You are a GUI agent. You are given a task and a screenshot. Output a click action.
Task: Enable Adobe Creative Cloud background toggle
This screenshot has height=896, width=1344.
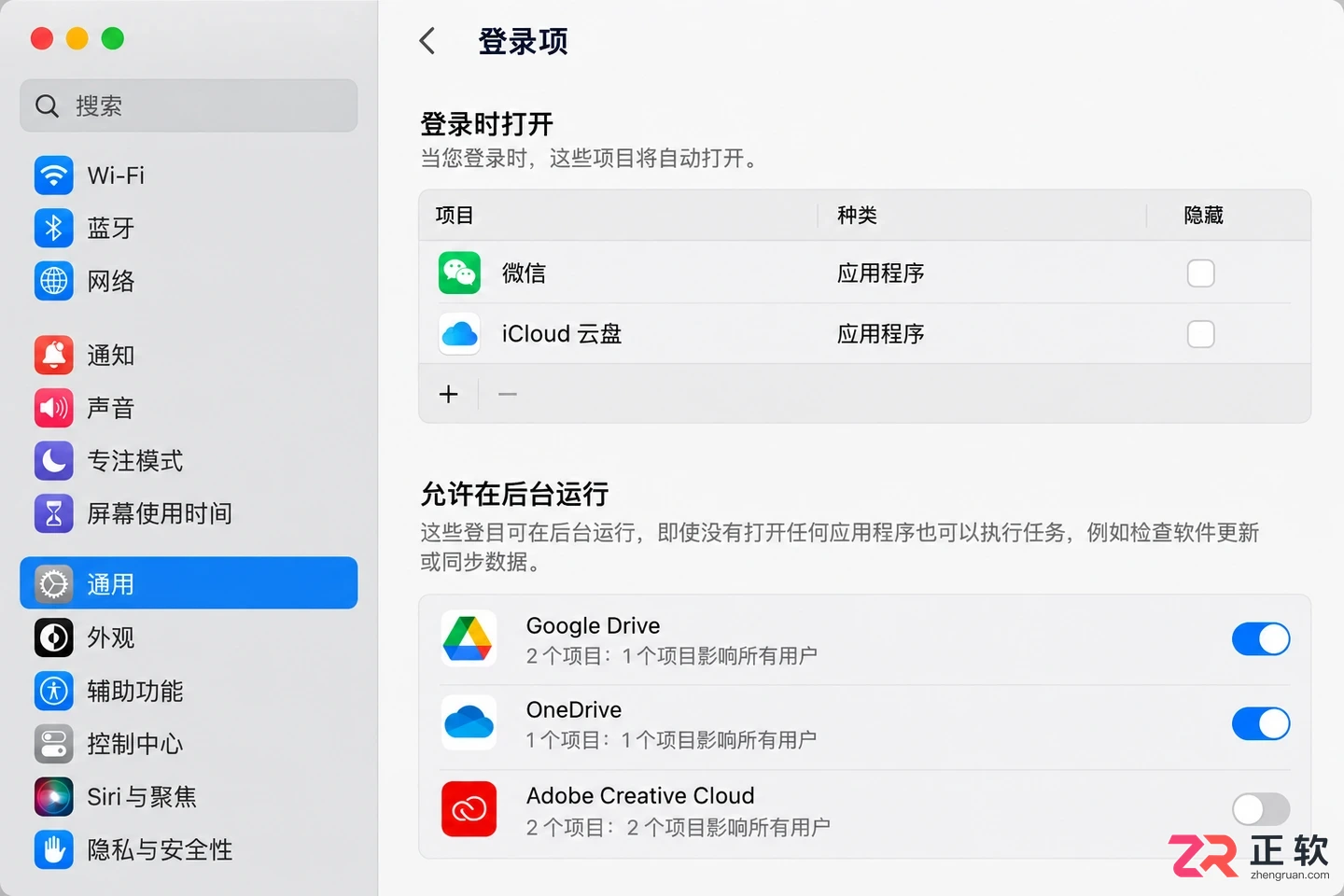1261,809
